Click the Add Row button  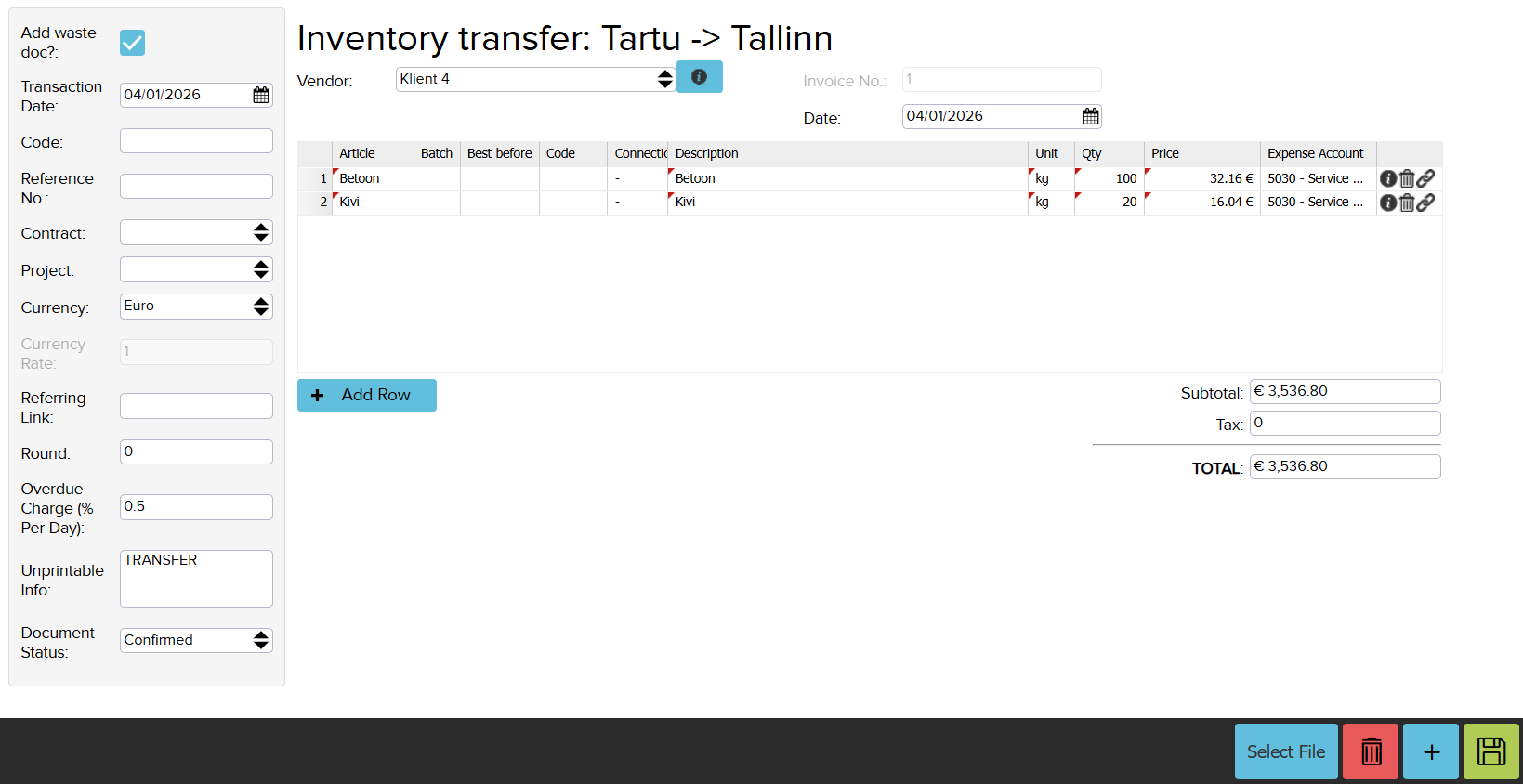coord(367,395)
